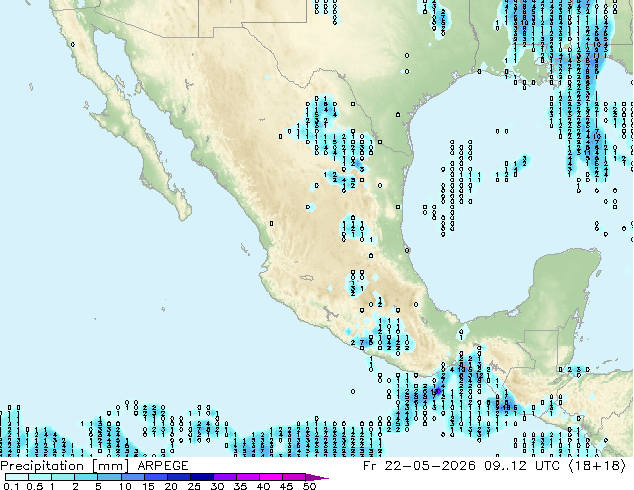Screen dimensions: 634x490
Task: Click the '(18+18)' forecast offset text
Action: 598,466
